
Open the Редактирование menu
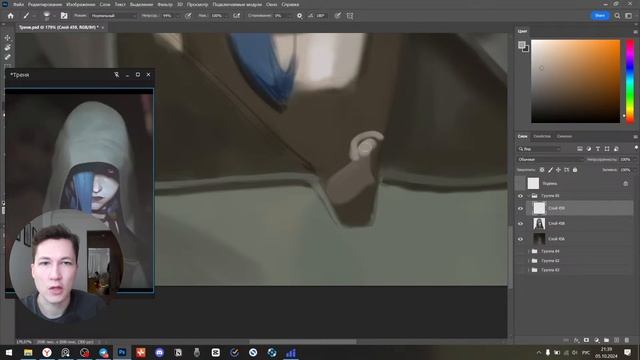[45, 4]
